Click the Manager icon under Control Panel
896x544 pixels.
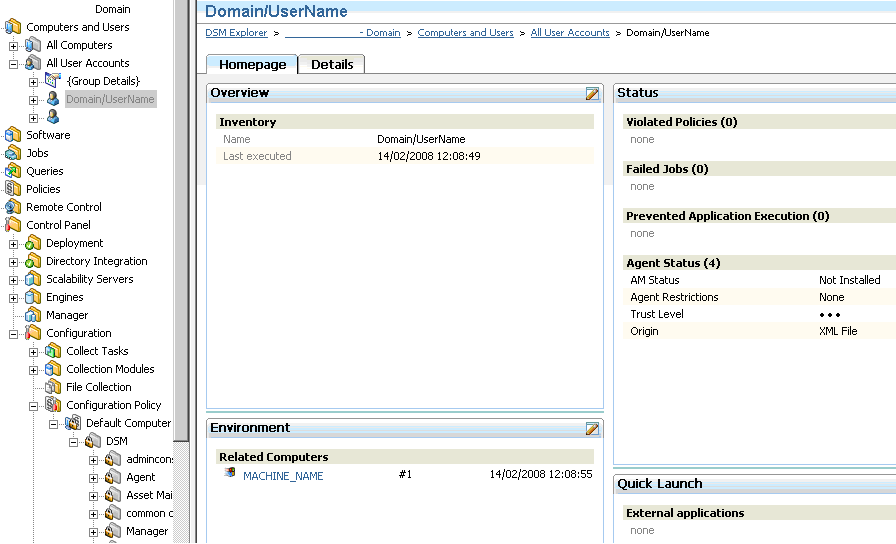[33, 315]
